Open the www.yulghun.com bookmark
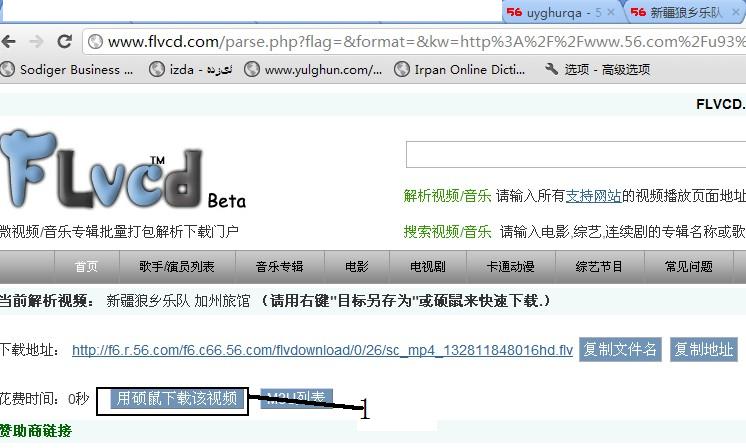 (313, 69)
